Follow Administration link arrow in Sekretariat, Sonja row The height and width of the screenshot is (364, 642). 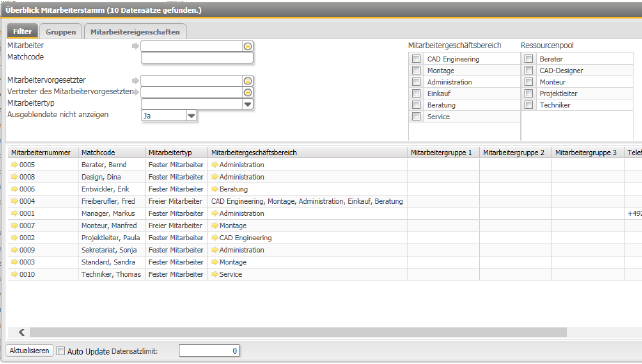pos(215,250)
